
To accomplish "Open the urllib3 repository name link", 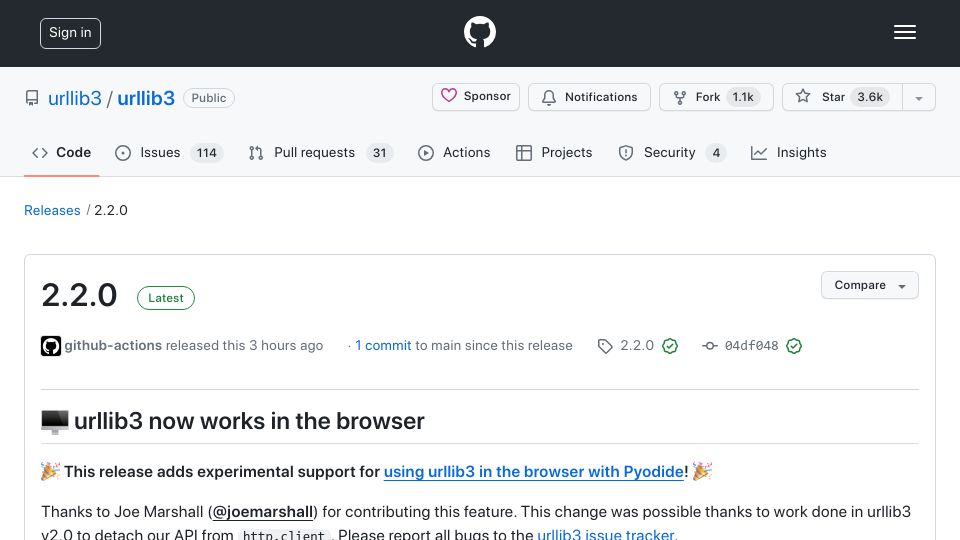I will pyautogui.click(x=146, y=98).
